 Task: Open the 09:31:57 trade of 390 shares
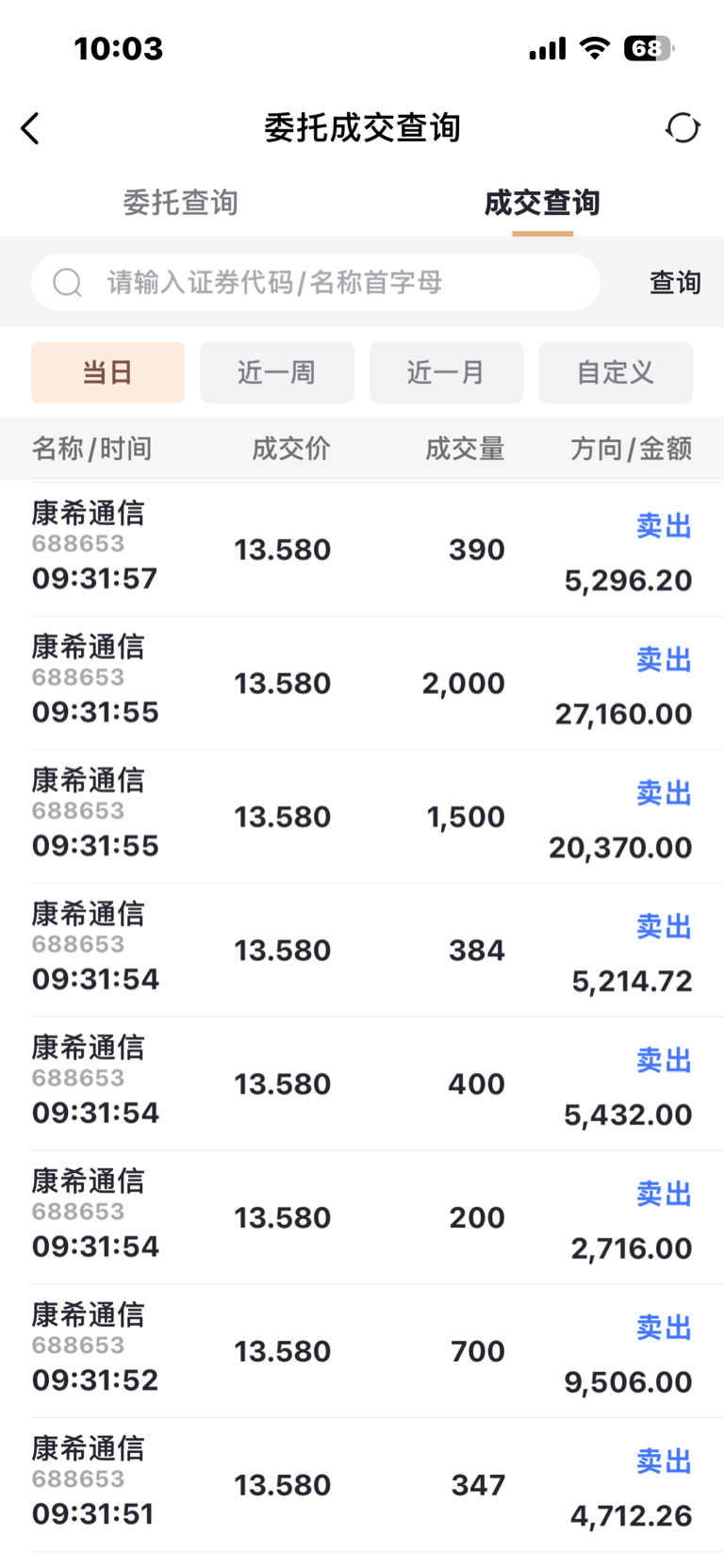coord(362,549)
